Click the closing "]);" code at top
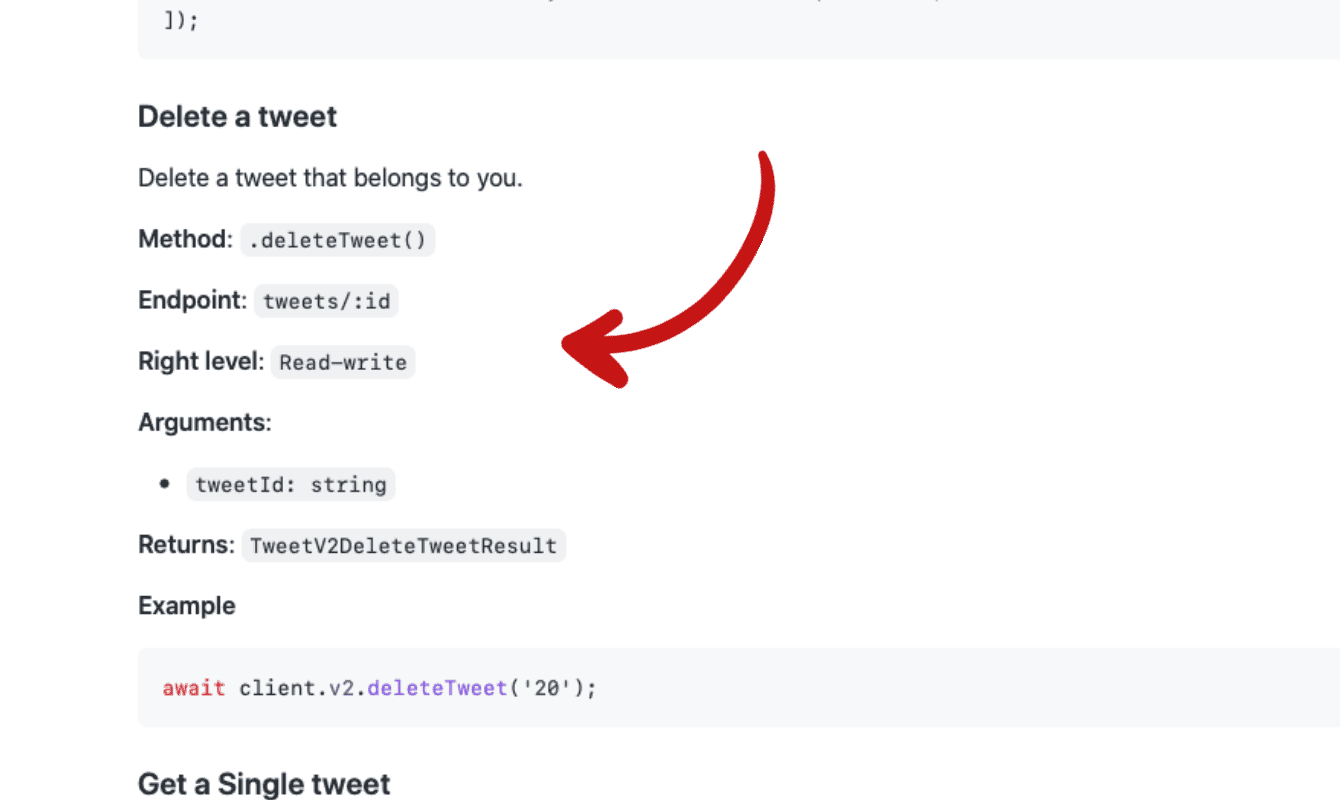1340x800 pixels. click(x=181, y=21)
